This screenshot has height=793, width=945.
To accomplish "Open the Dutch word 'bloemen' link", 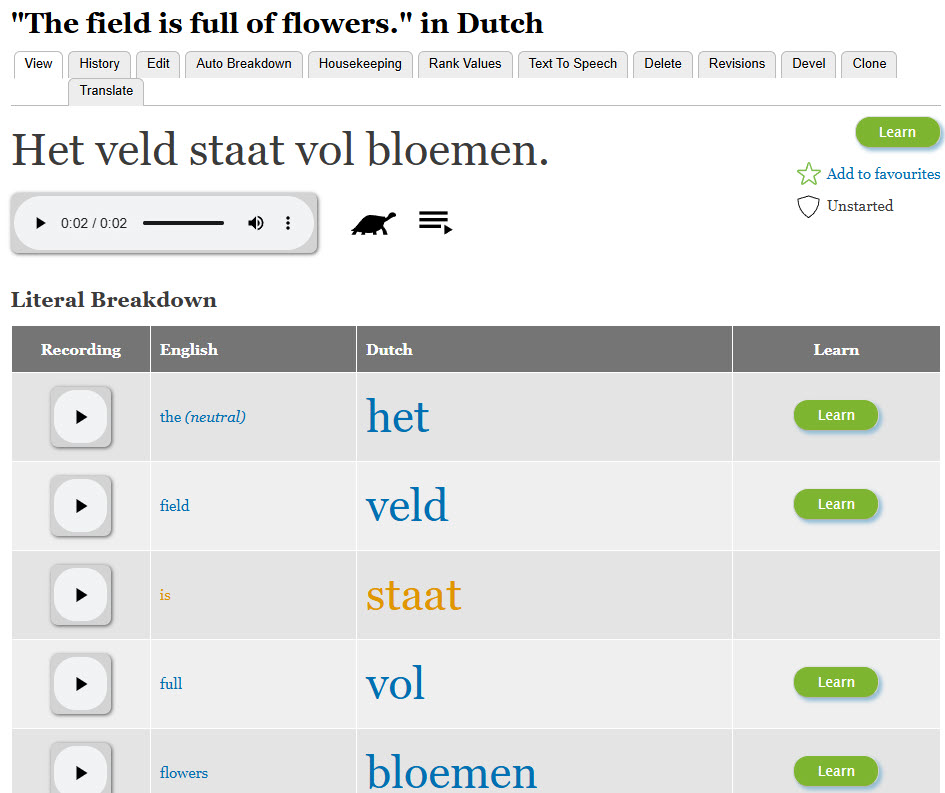I will [451, 772].
